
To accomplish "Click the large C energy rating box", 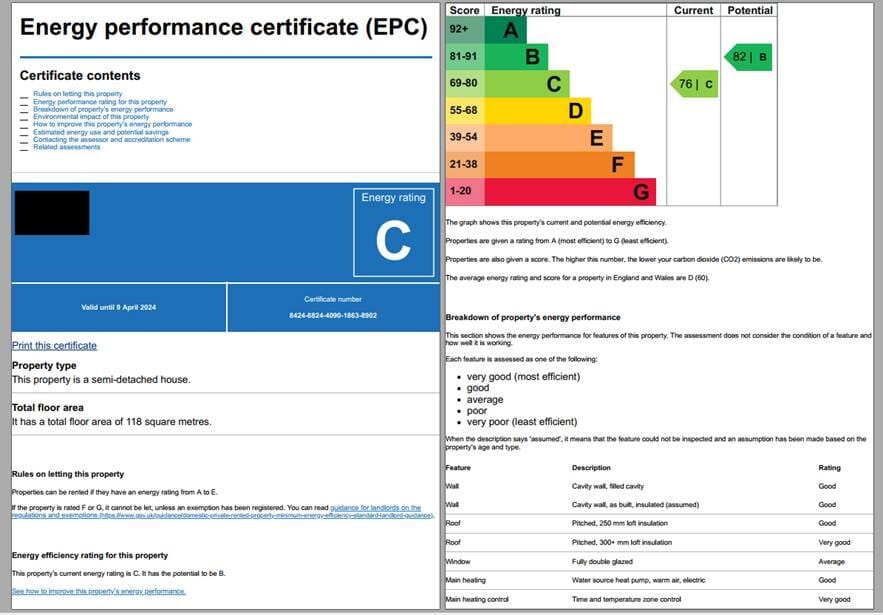I will (394, 232).
